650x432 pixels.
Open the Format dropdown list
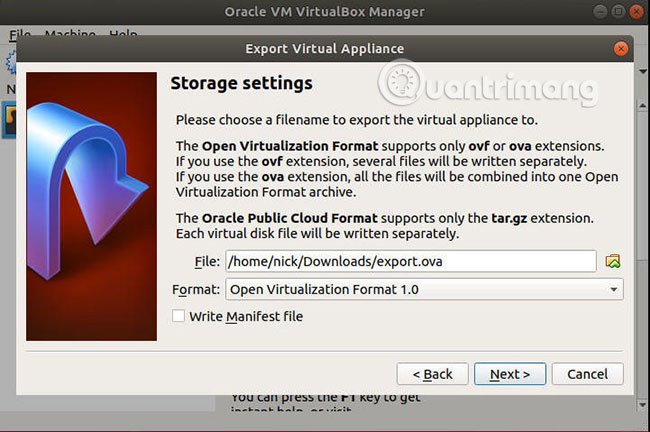point(424,289)
